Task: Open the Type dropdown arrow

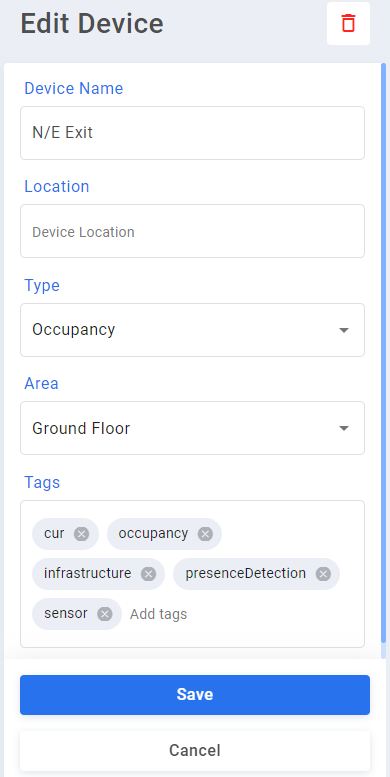Action: (x=344, y=330)
